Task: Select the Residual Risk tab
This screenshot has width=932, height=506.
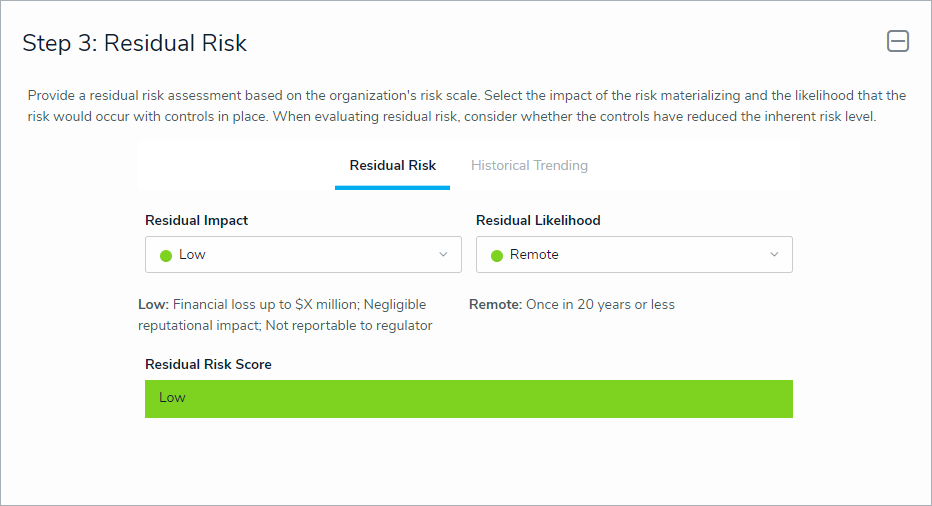Action: pos(392,165)
